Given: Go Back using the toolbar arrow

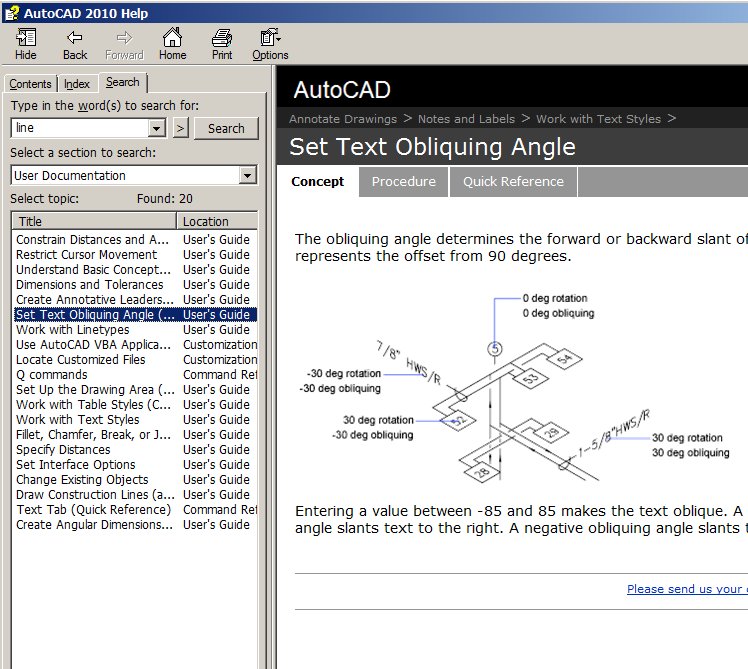Looking at the screenshot, I should click(x=75, y=43).
